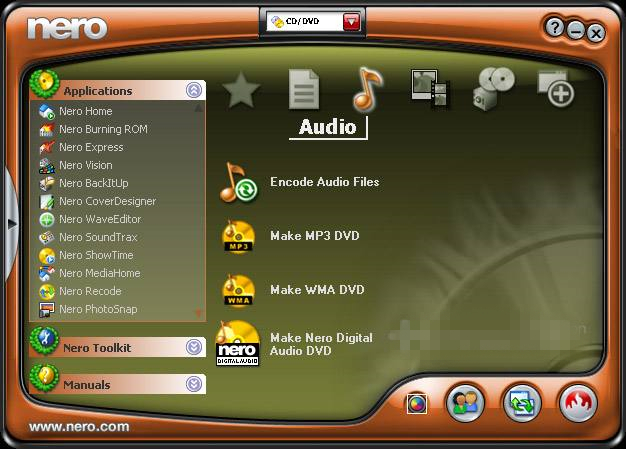Open the color scheme chooser icon
The height and width of the screenshot is (449, 626).
[416, 404]
